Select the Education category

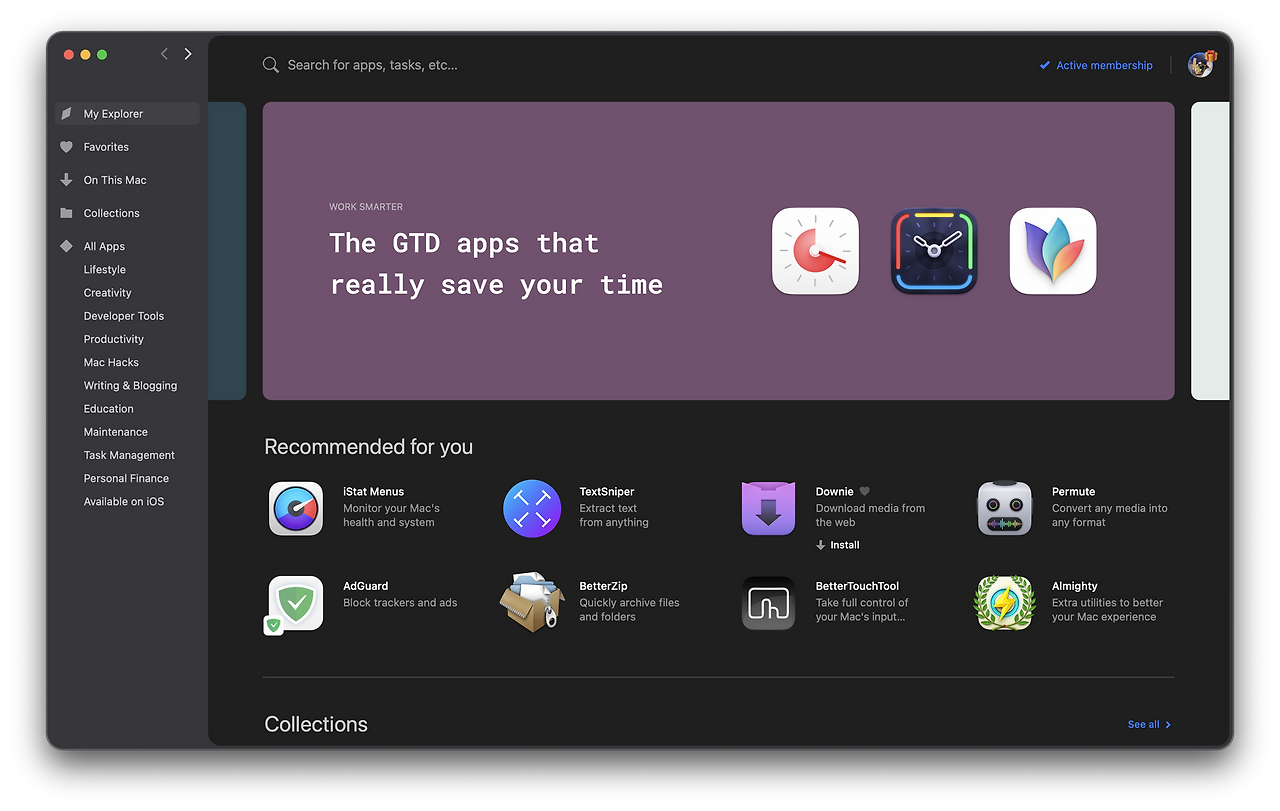[109, 409]
